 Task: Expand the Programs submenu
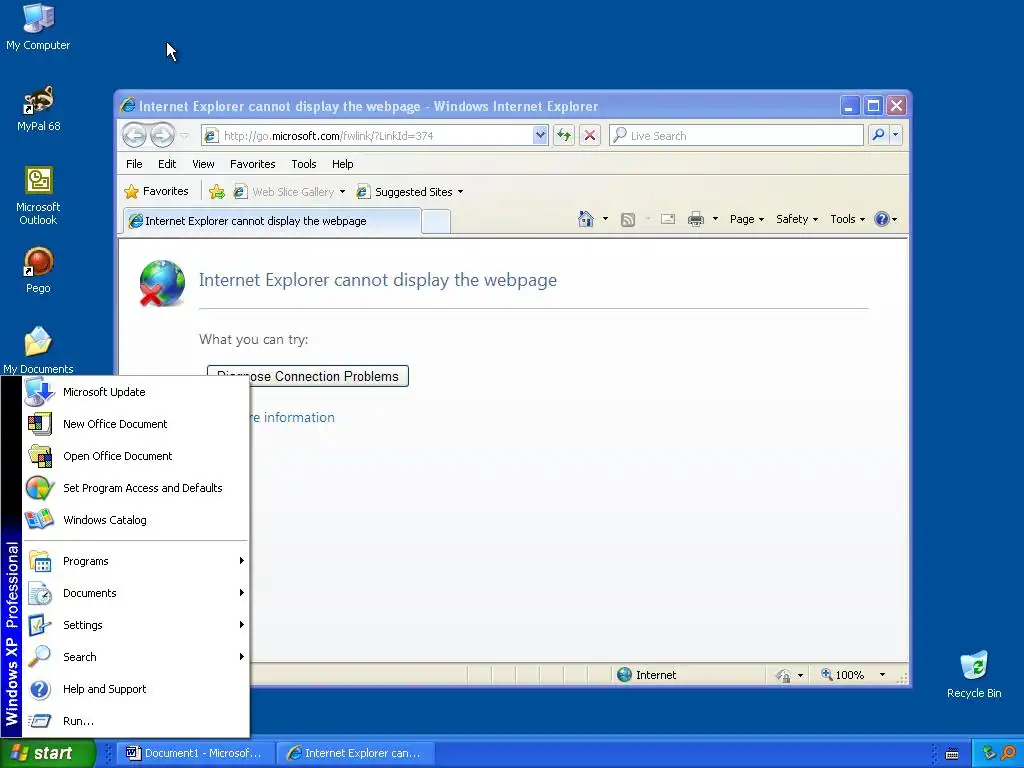[x=136, y=561]
